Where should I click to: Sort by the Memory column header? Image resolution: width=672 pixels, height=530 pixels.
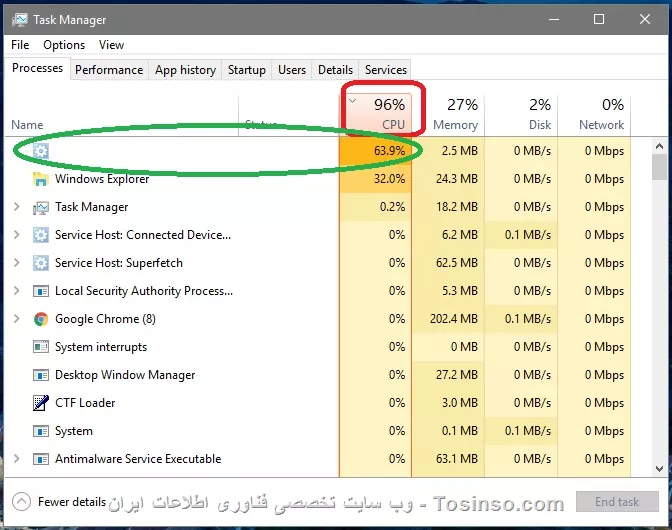tap(448, 115)
